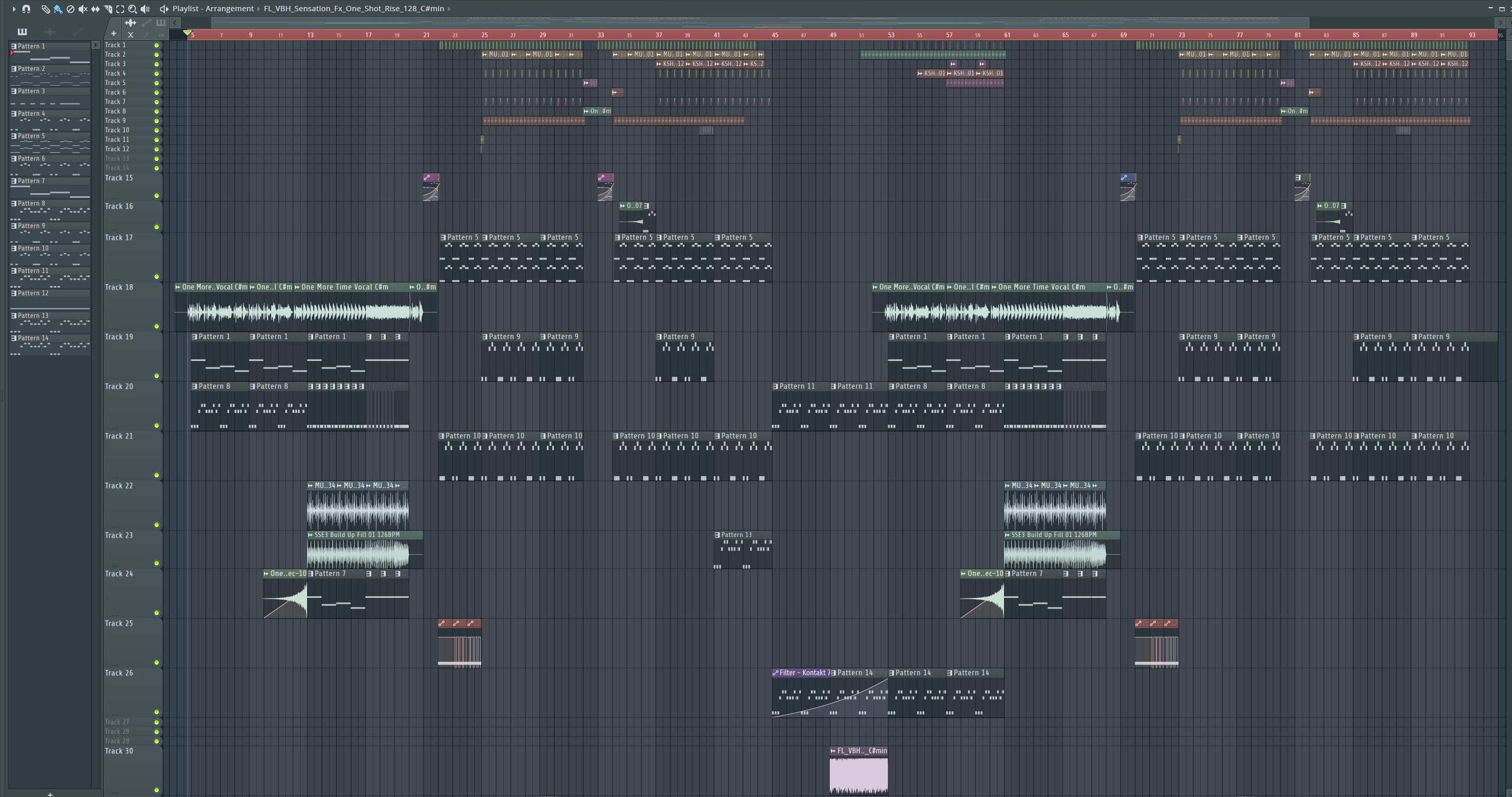The width and height of the screenshot is (1512, 797).
Task: Select Pattern 4 in the picker
Action: pos(50,120)
